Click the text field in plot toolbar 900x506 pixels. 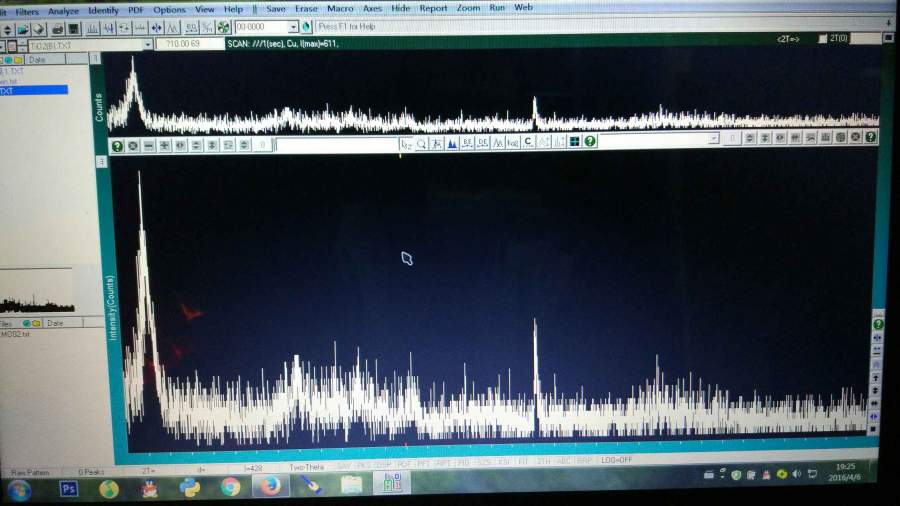tap(336, 145)
